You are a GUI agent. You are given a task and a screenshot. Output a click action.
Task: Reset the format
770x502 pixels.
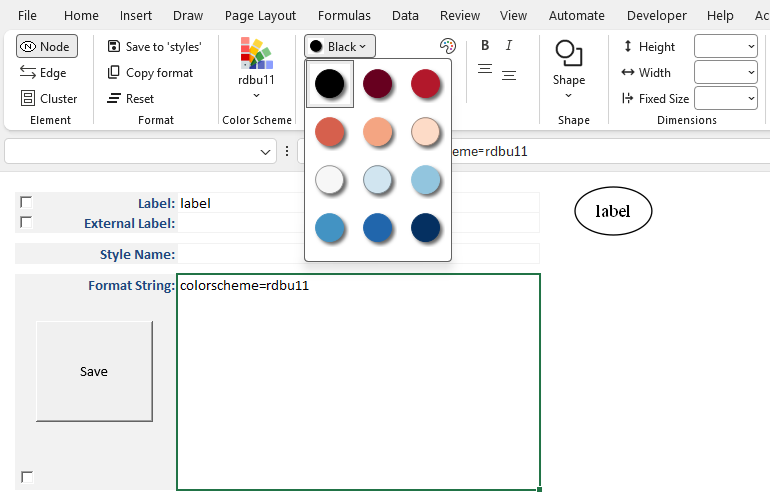point(131,99)
